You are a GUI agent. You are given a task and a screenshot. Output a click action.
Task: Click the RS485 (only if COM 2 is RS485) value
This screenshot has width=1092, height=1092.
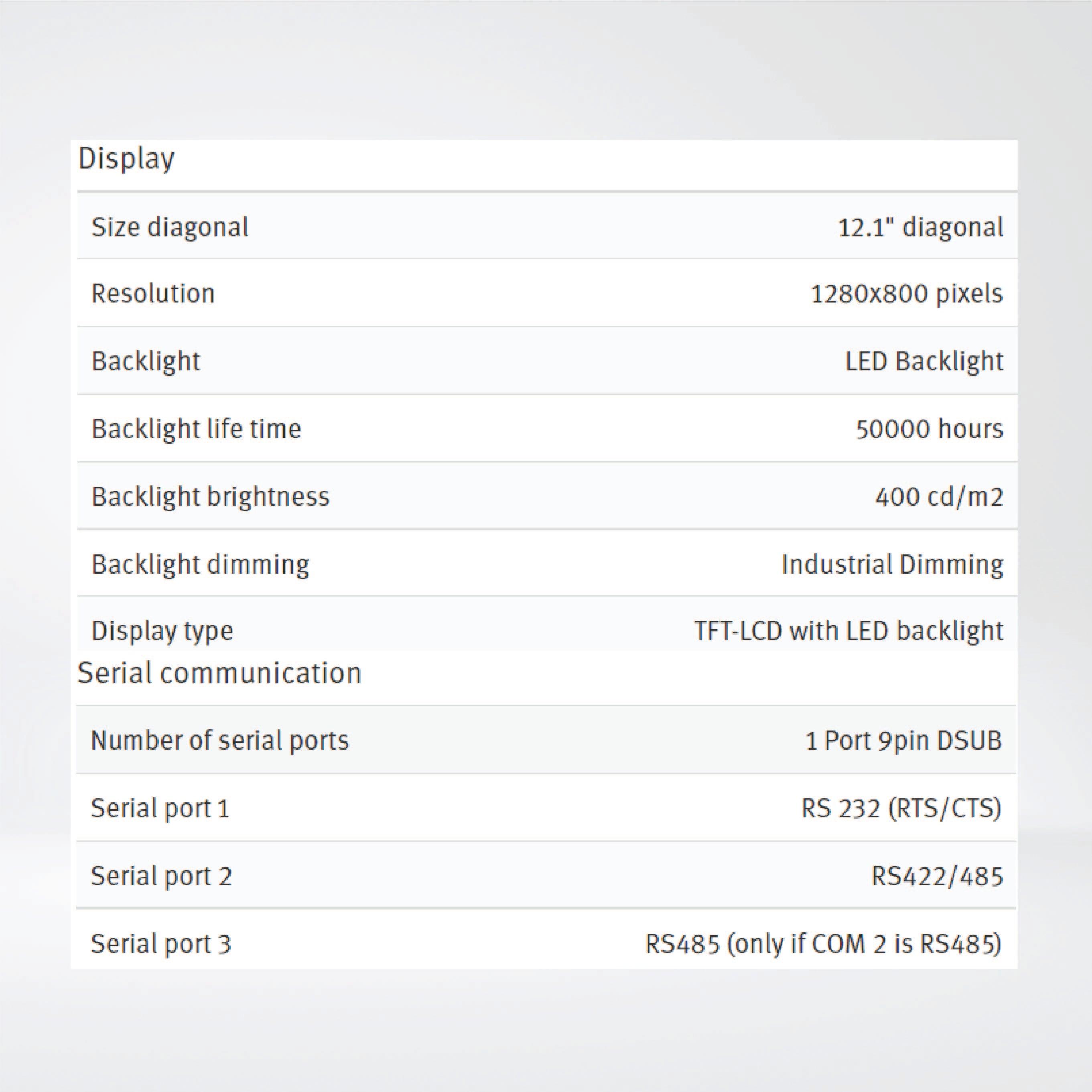pos(823,944)
